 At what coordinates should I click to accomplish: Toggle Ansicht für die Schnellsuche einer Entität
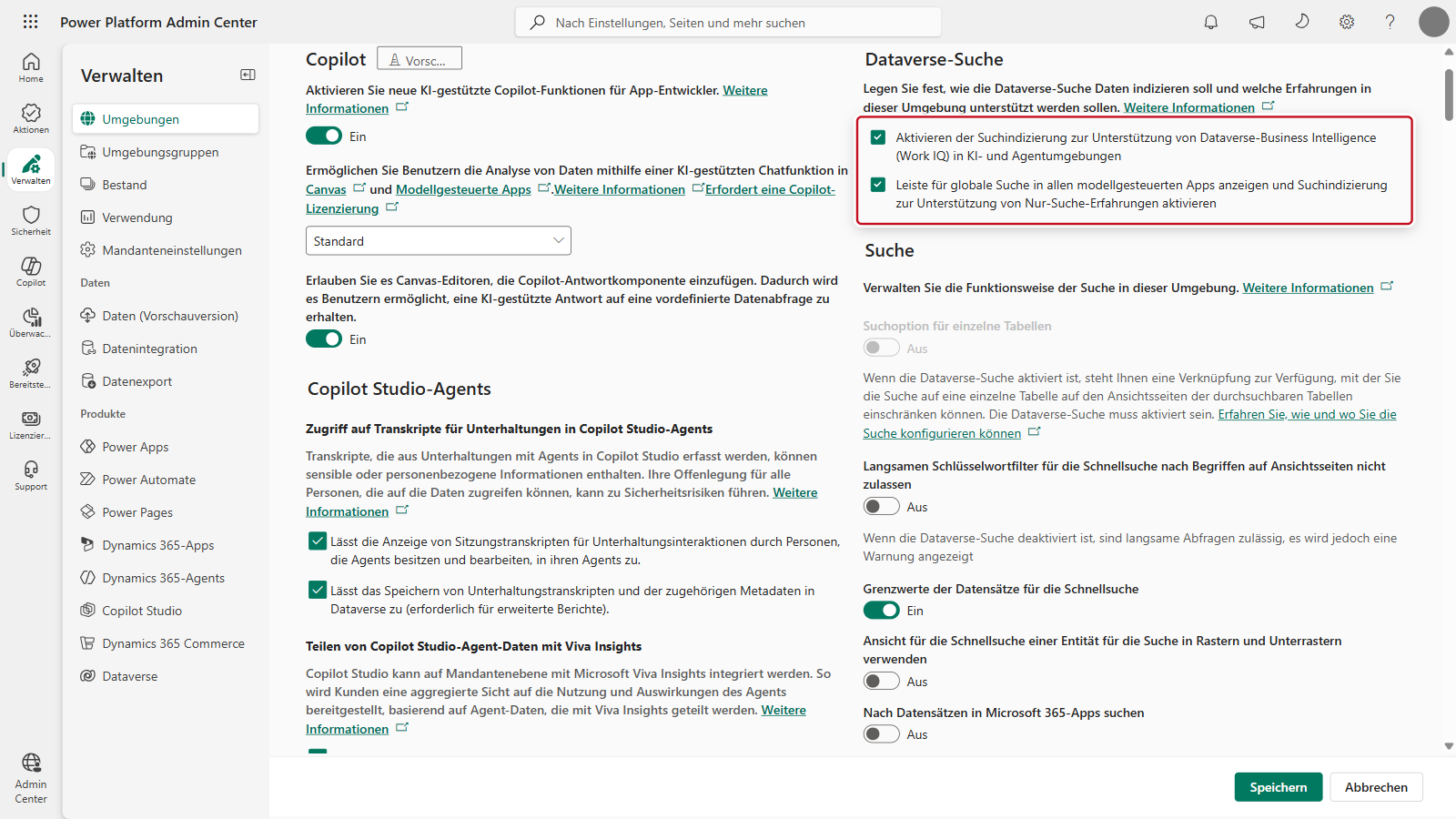coord(882,681)
